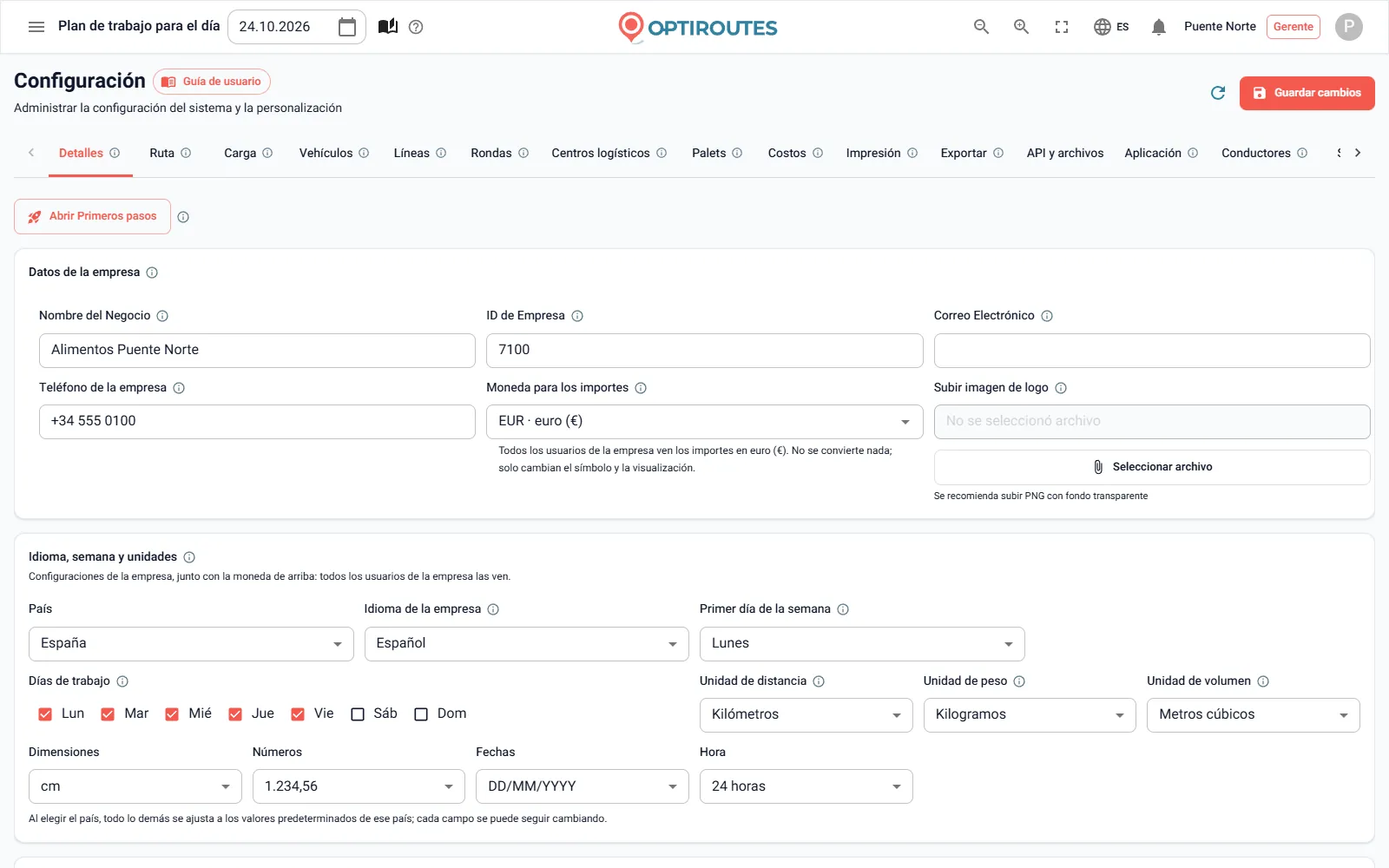The height and width of the screenshot is (868, 1389).
Task: Click info icon beside Idioma, semana y unidades
Action: [189, 557]
